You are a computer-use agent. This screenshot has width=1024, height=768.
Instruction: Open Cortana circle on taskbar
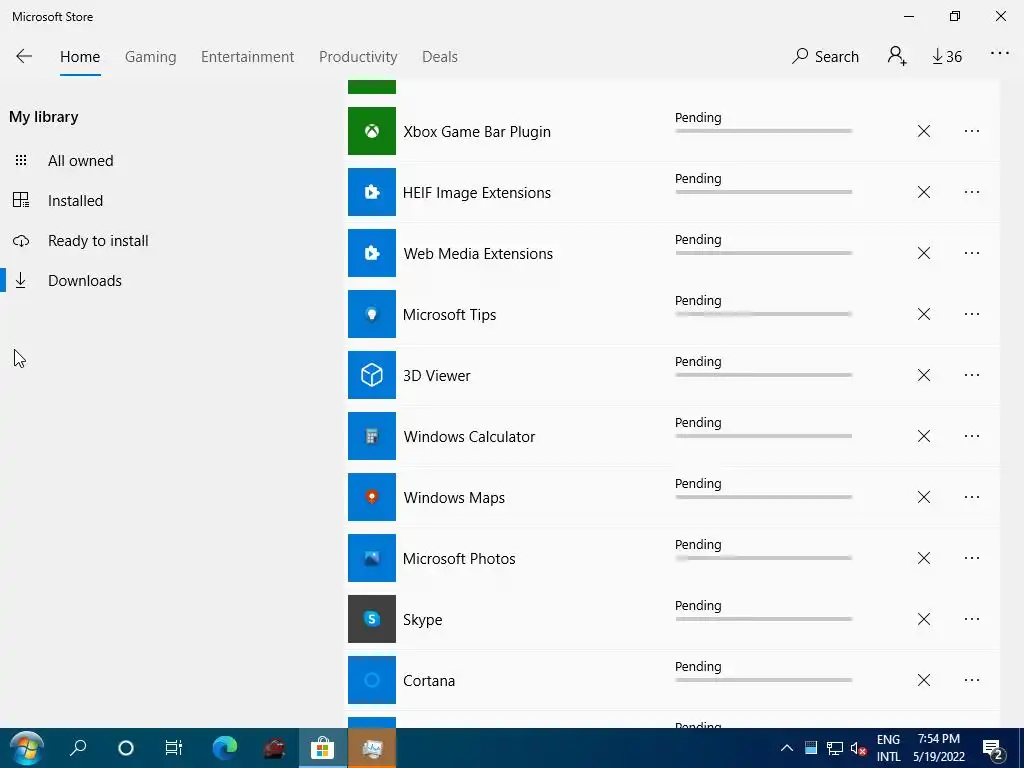click(x=125, y=748)
